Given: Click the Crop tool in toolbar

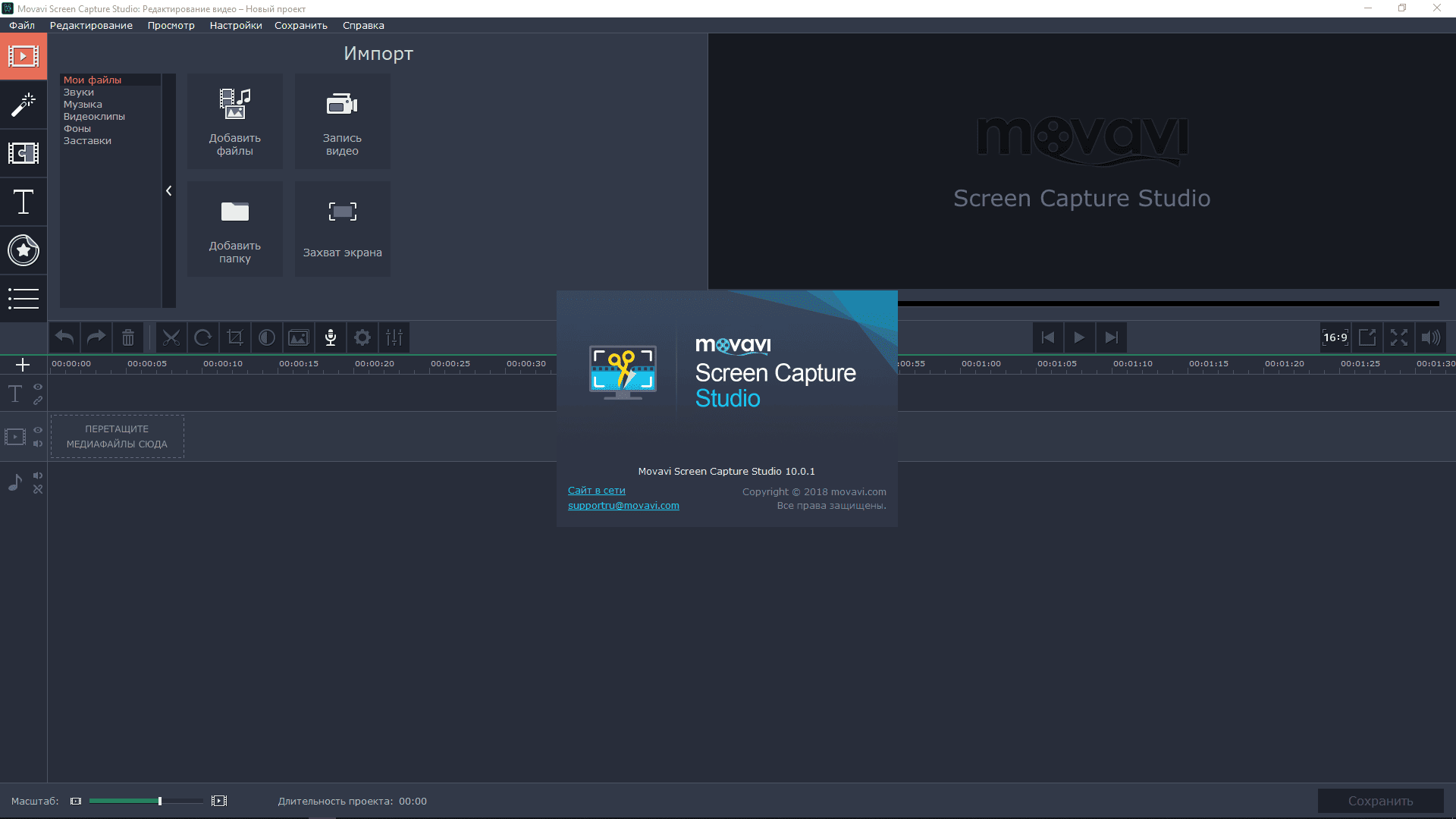Looking at the screenshot, I should (235, 337).
